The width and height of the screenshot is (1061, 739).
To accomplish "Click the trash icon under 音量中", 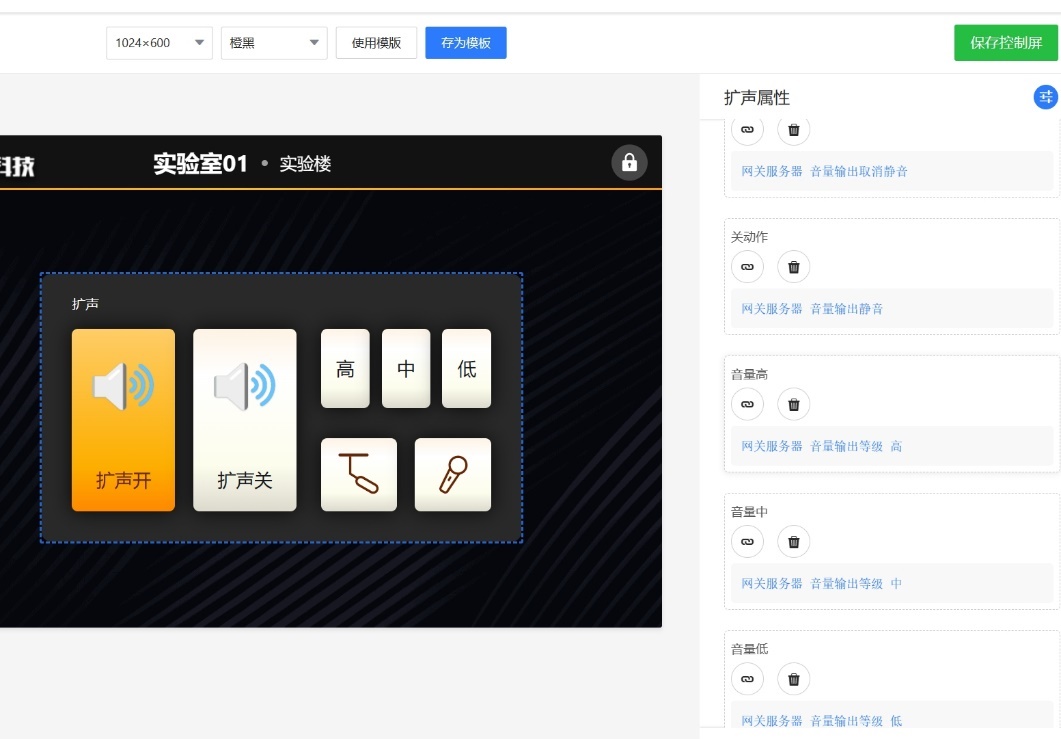I will coord(794,541).
